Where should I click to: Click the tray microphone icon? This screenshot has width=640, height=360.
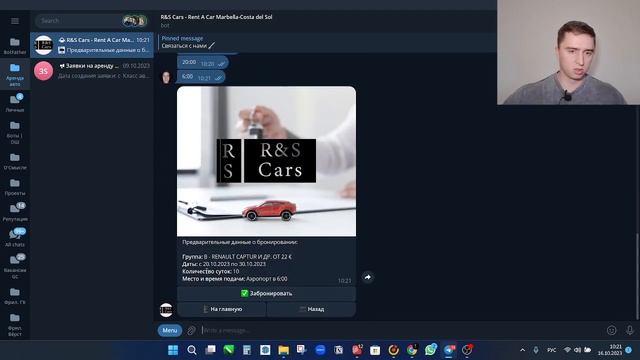[536, 350]
